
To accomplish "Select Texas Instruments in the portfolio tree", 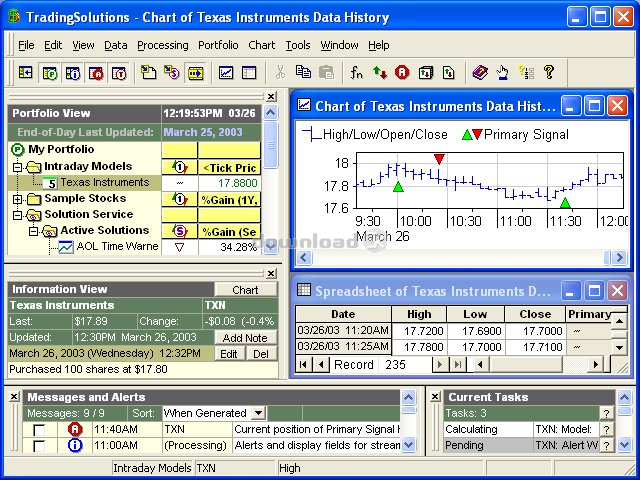I will (104, 182).
